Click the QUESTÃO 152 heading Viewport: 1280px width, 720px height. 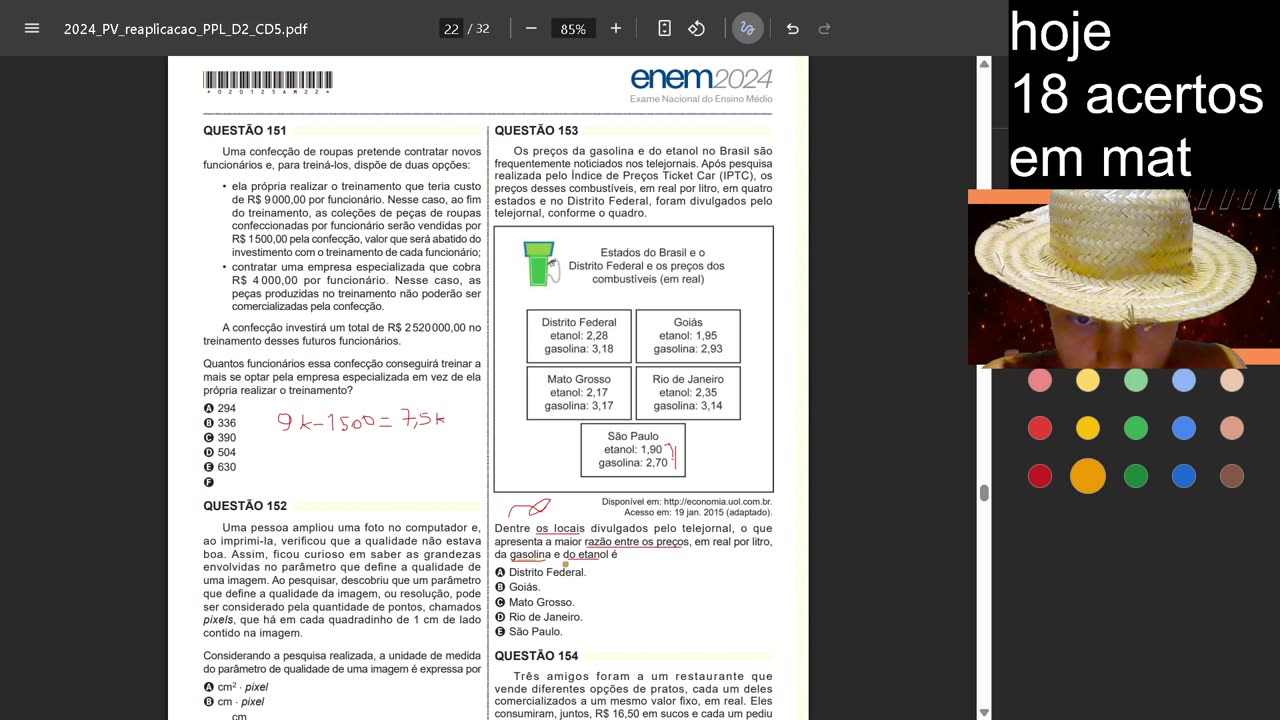coord(245,506)
